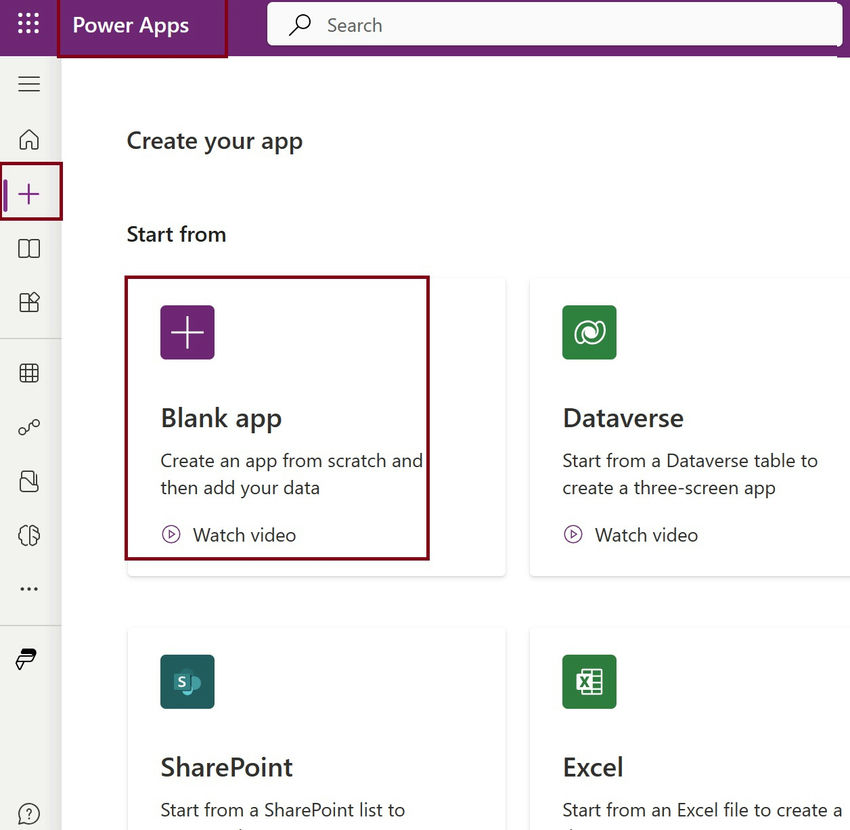The width and height of the screenshot is (850, 830).
Task: Go to Home in the sidebar
Action: point(29,139)
